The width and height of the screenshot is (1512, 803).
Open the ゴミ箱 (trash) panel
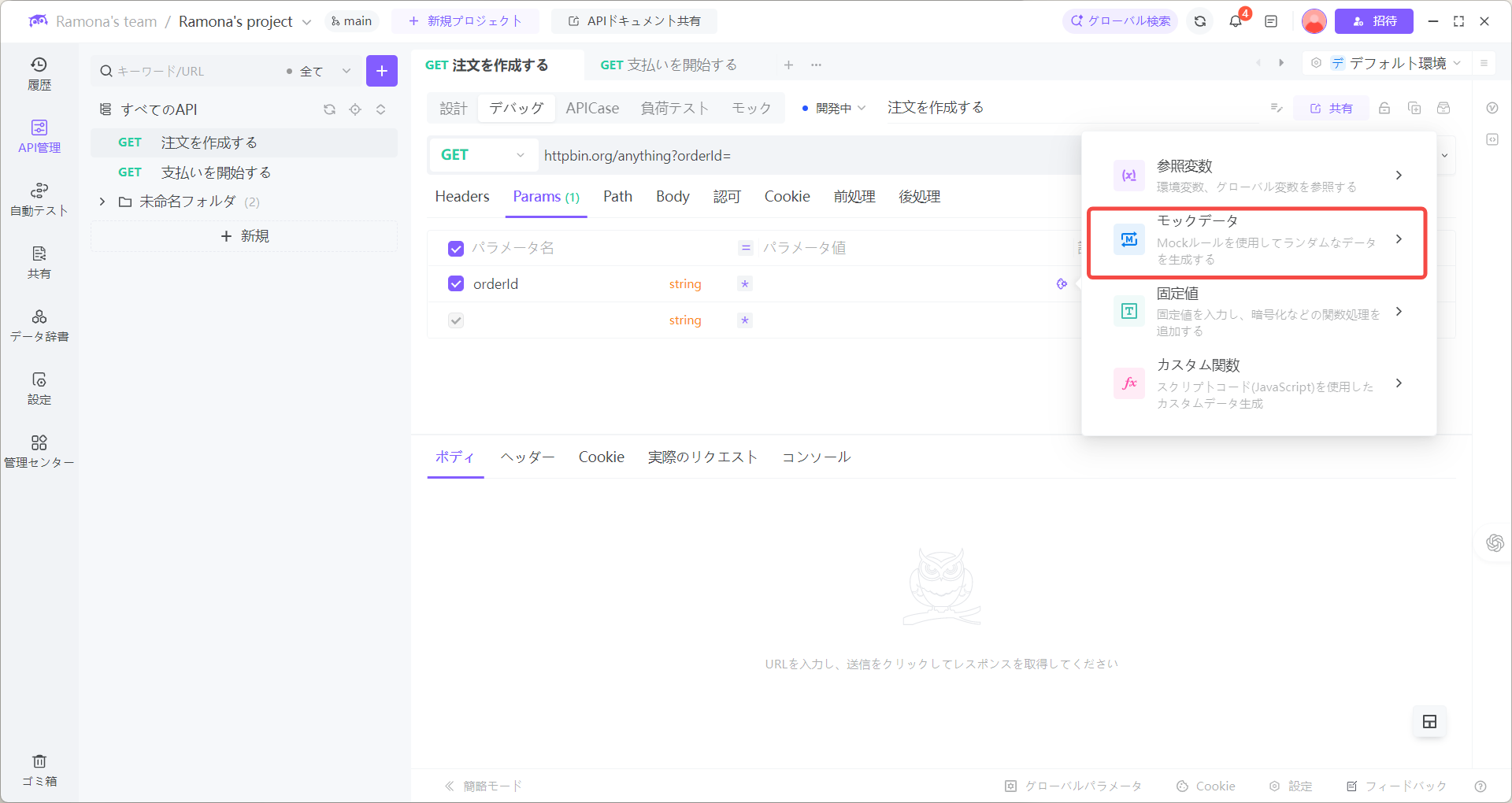click(39, 770)
